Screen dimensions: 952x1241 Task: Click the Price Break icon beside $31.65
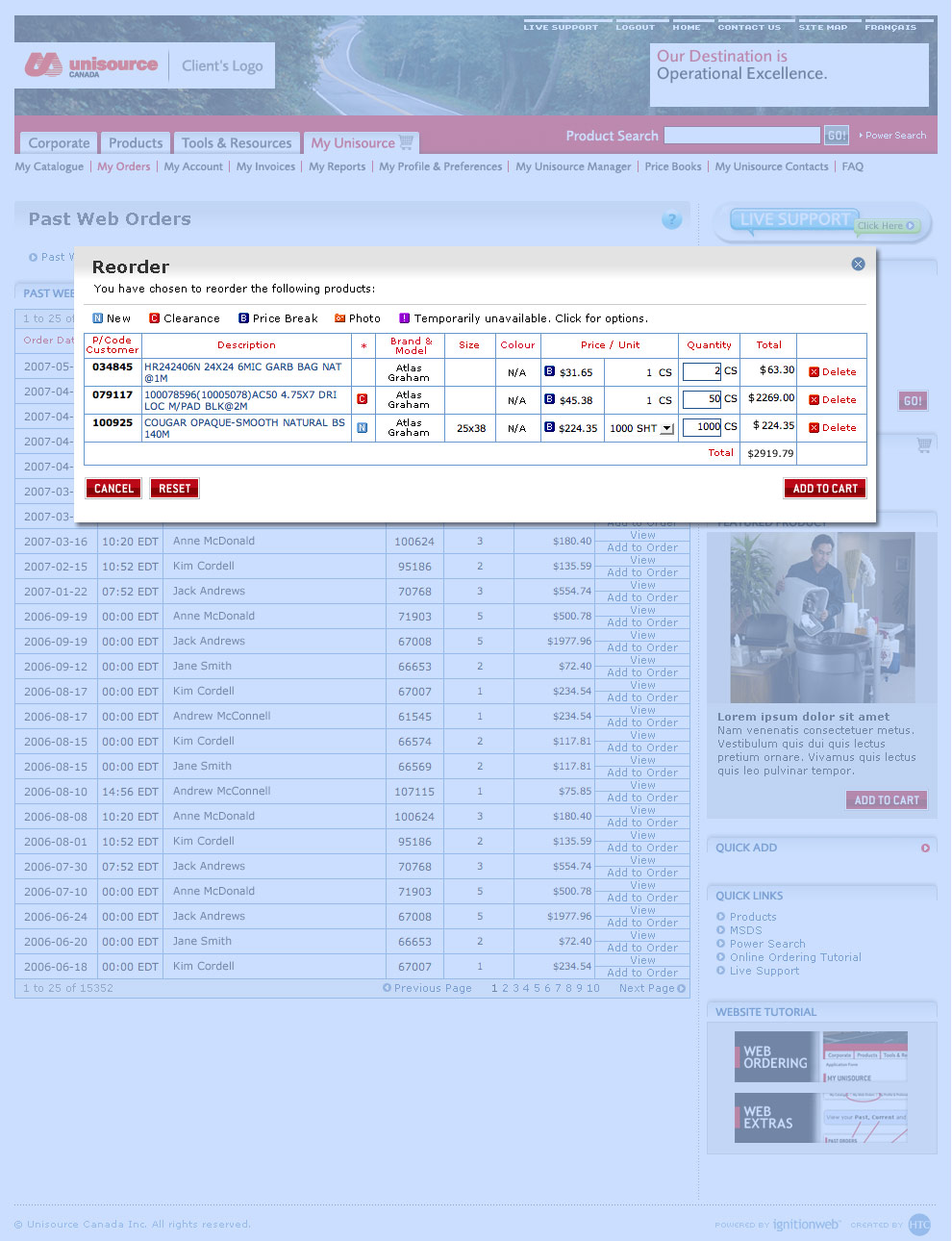tap(549, 371)
